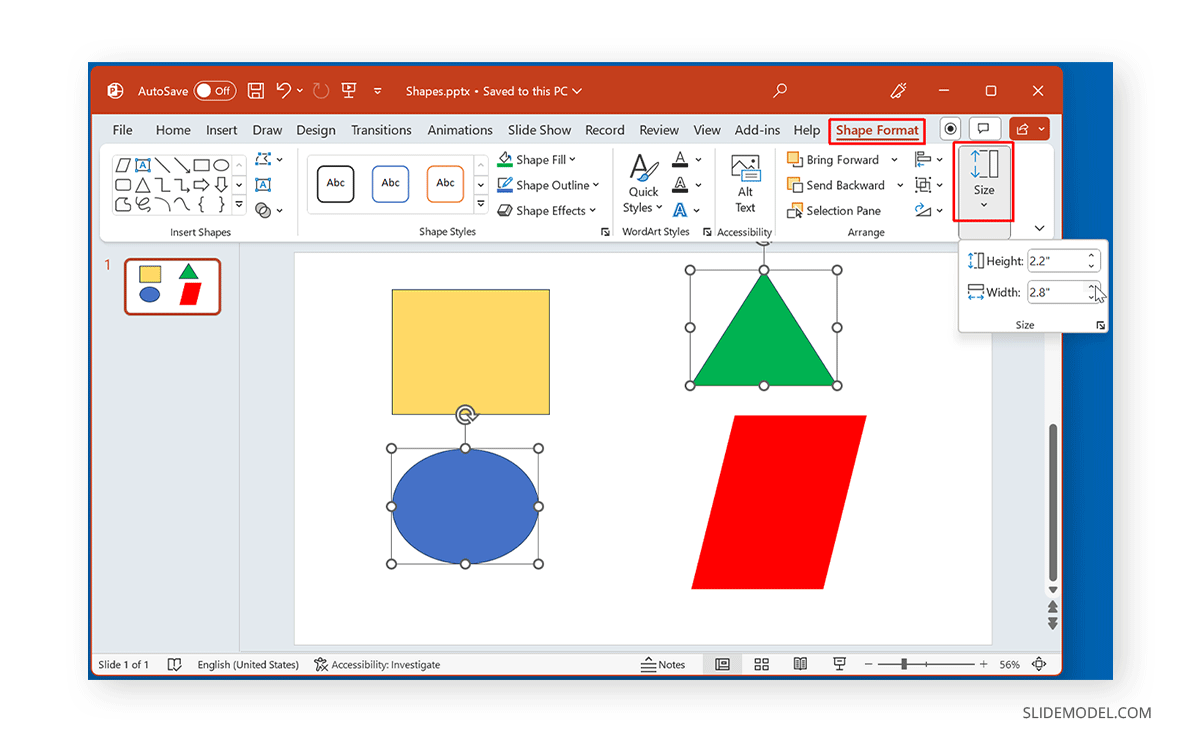Open Align objects menu
Screen dimensions: 1200x743
click(x=929, y=160)
